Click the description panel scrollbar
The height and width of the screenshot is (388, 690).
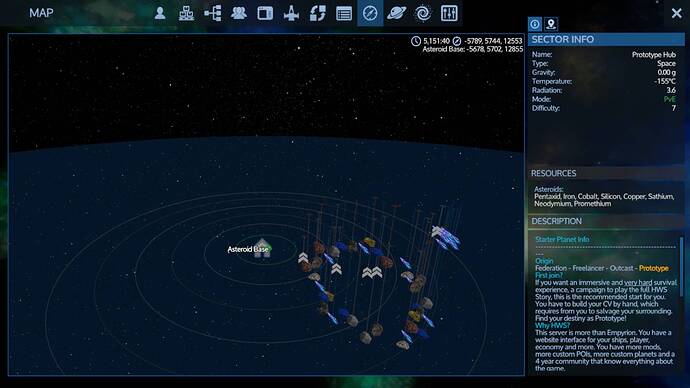click(682, 267)
